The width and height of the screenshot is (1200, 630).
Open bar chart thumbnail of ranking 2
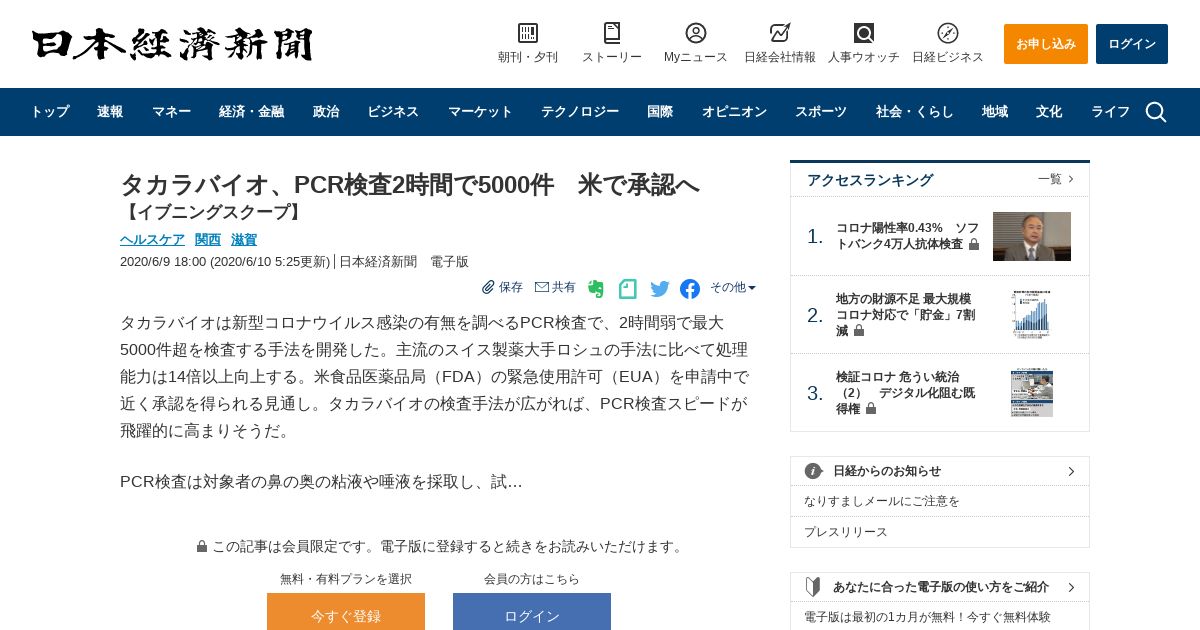(1032, 315)
